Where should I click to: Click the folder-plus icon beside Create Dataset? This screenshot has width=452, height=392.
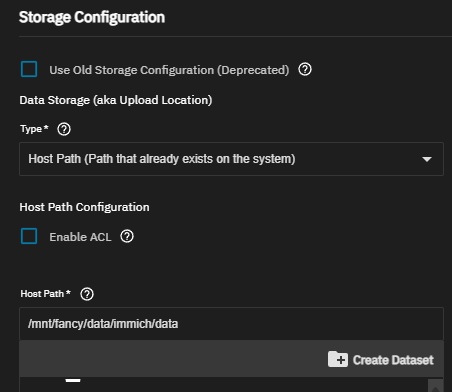[338, 359]
